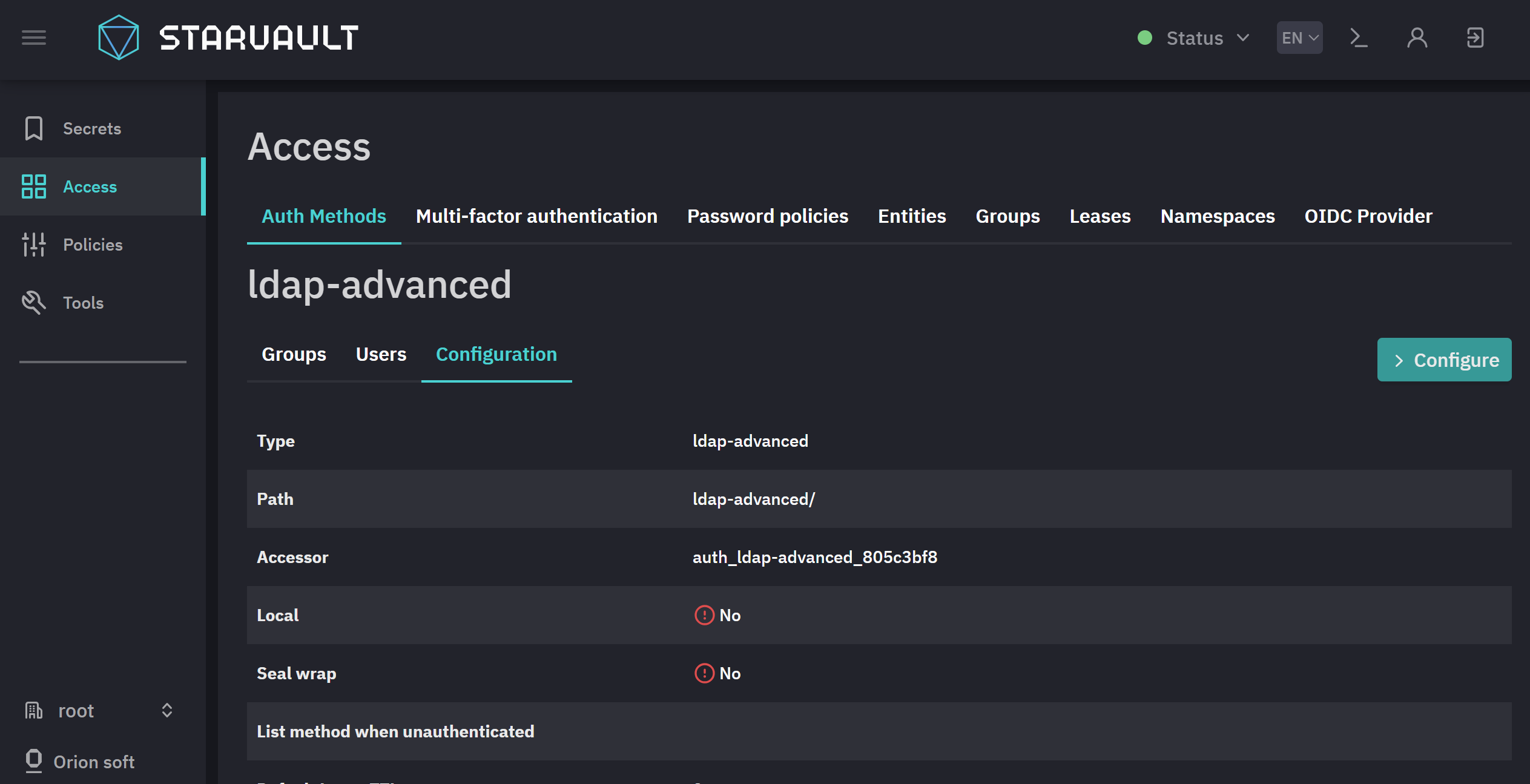Click the Path value ldap-advanced/
The width and height of the screenshot is (1530, 784).
click(754, 499)
